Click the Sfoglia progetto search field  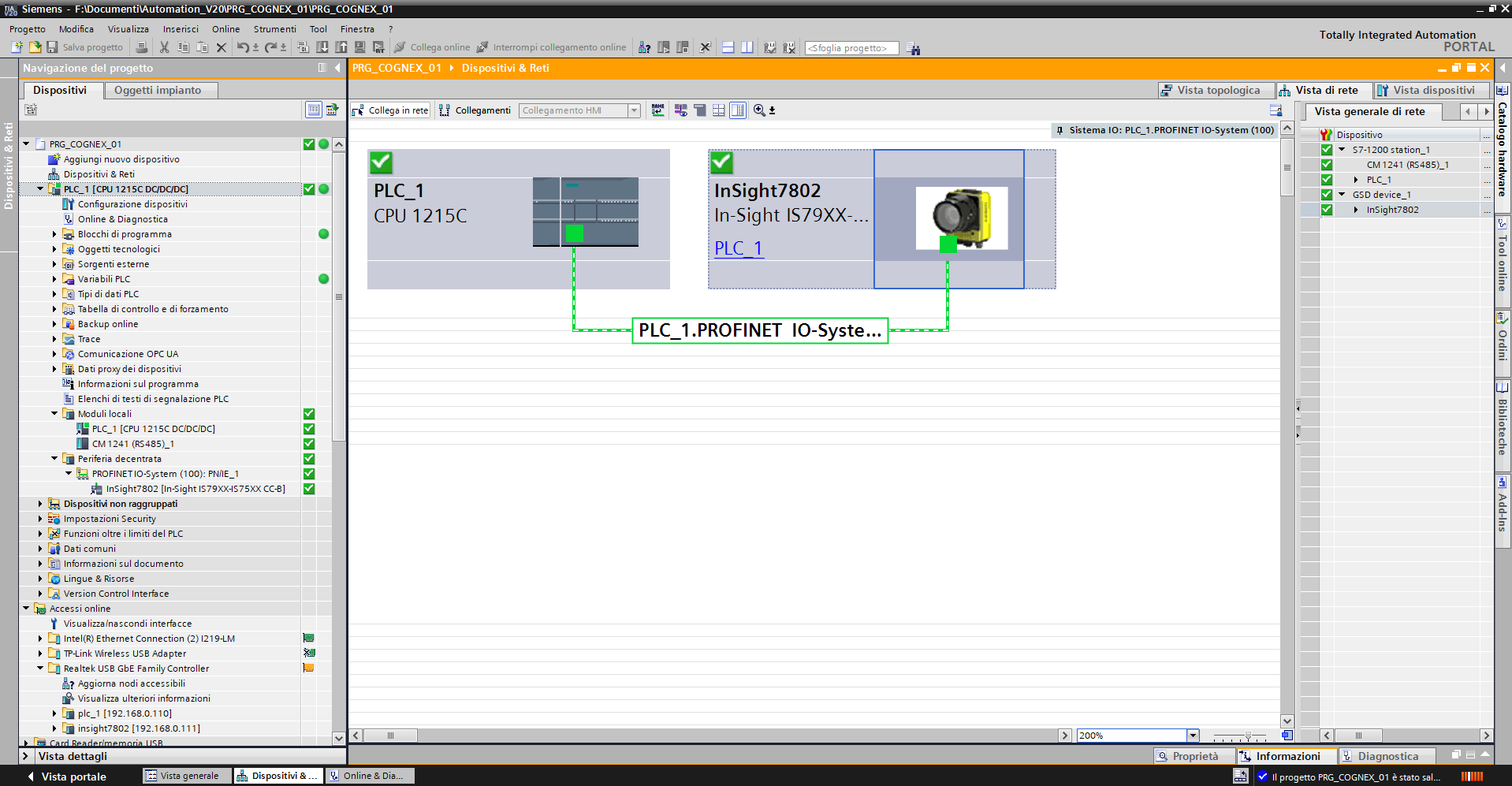851,48
